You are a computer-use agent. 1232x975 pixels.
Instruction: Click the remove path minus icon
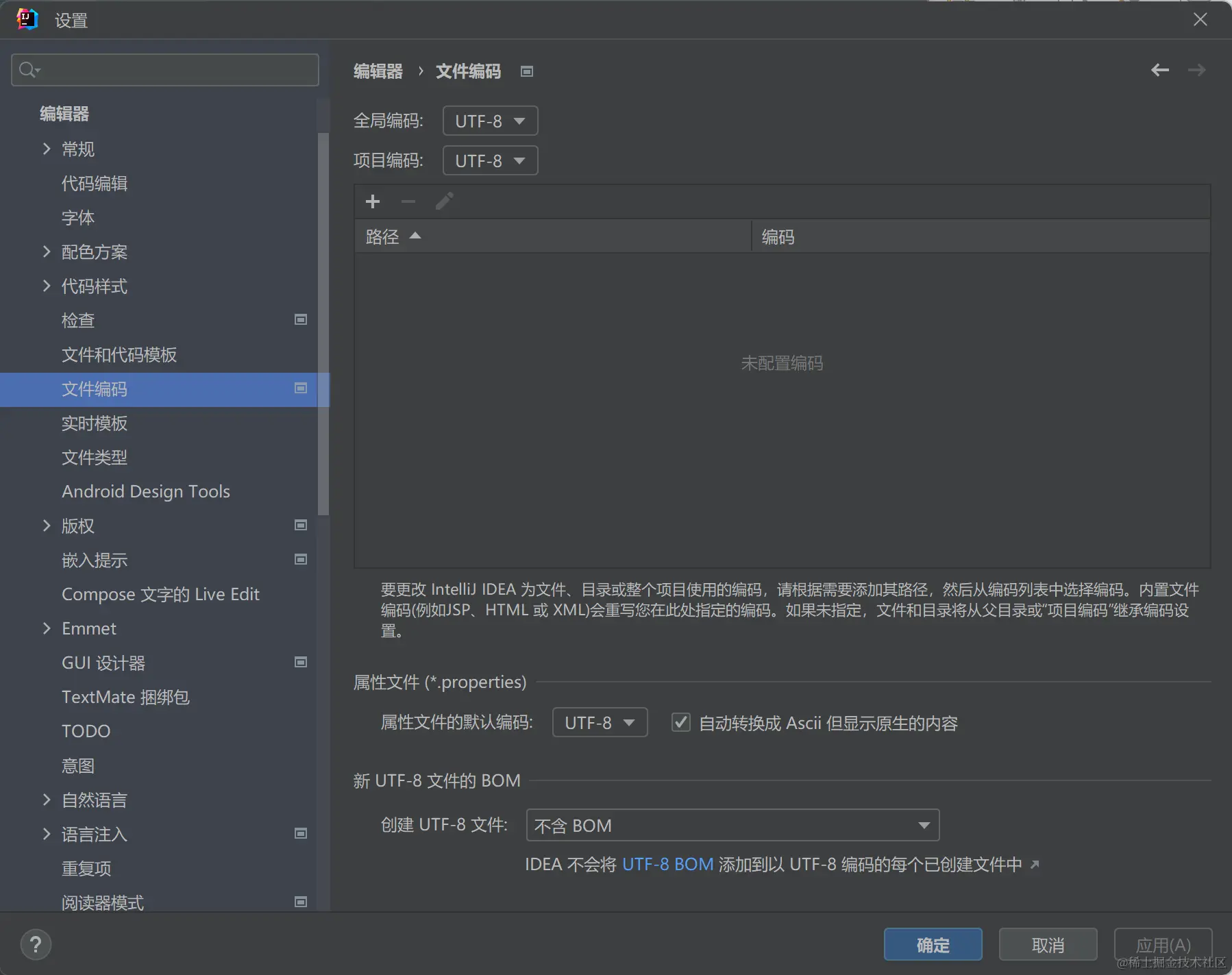coord(408,201)
